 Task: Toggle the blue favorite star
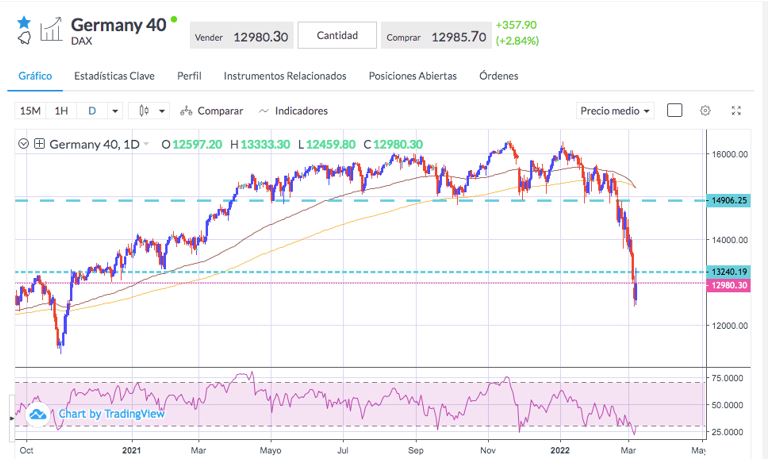pyautogui.click(x=24, y=22)
